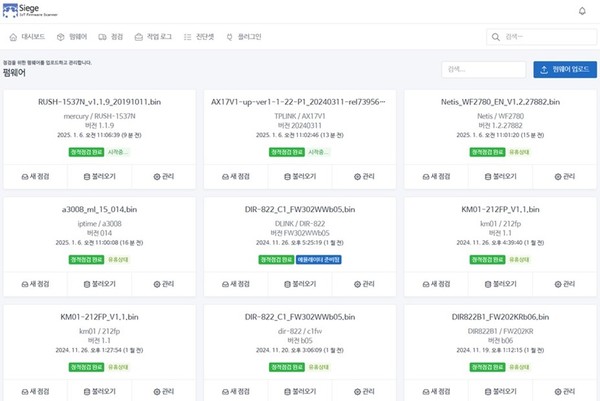Viewport: 600px width, 401px height.
Task: Go to 대시보드 in the navigation
Action: tap(27, 37)
